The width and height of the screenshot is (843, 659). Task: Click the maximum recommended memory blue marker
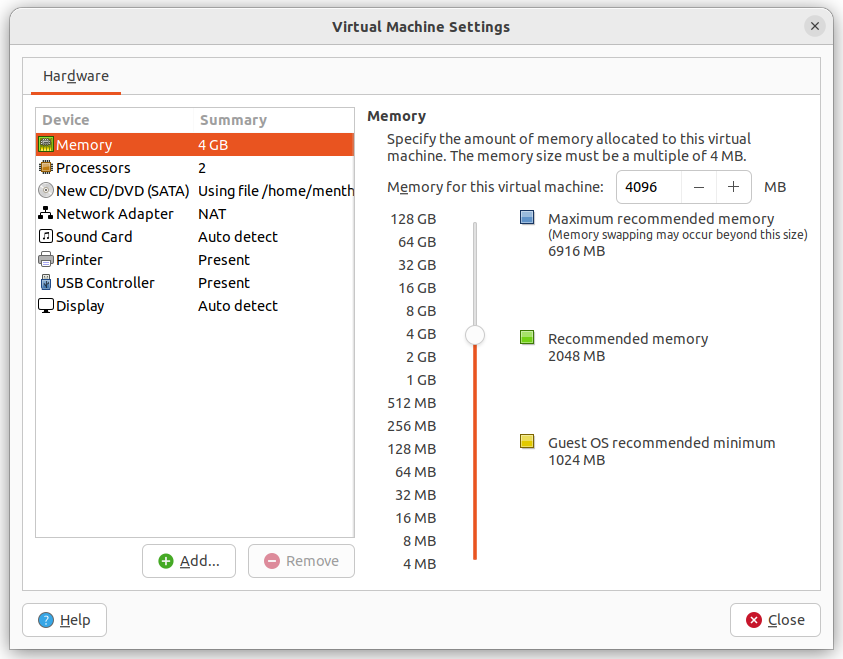tap(527, 217)
